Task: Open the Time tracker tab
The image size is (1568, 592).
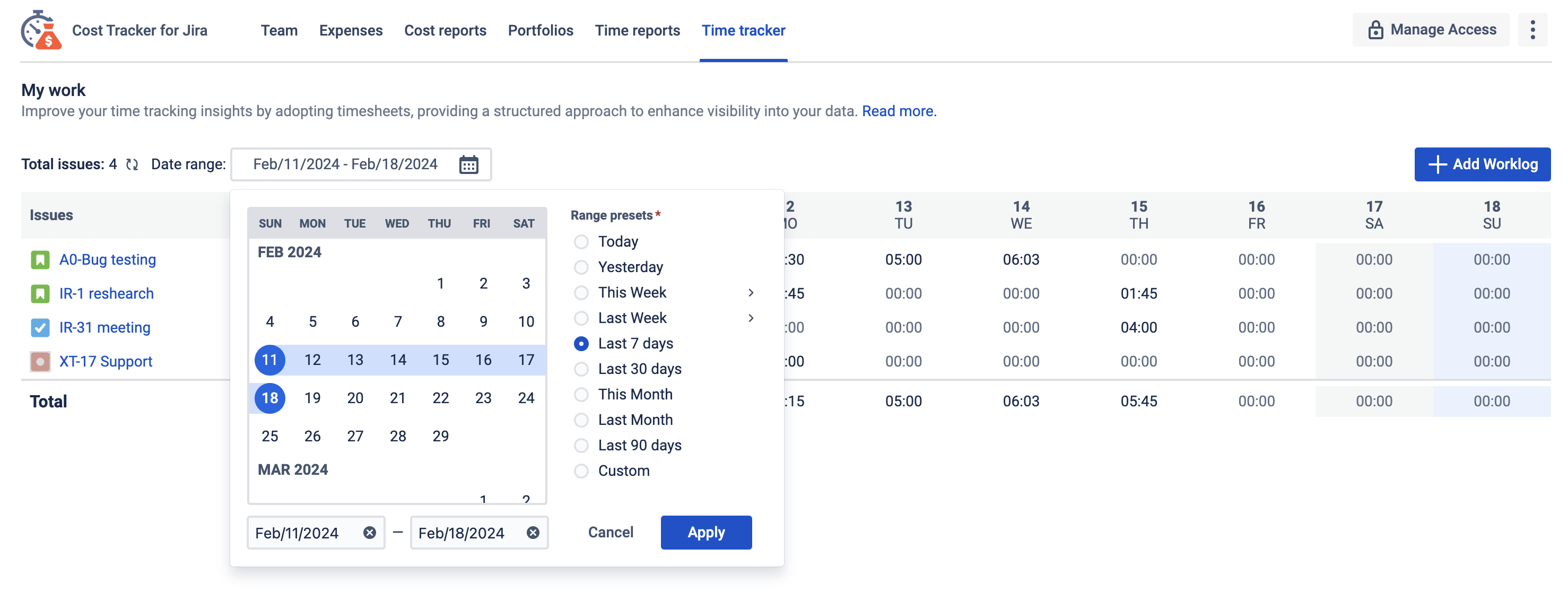Action: pyautogui.click(x=743, y=30)
